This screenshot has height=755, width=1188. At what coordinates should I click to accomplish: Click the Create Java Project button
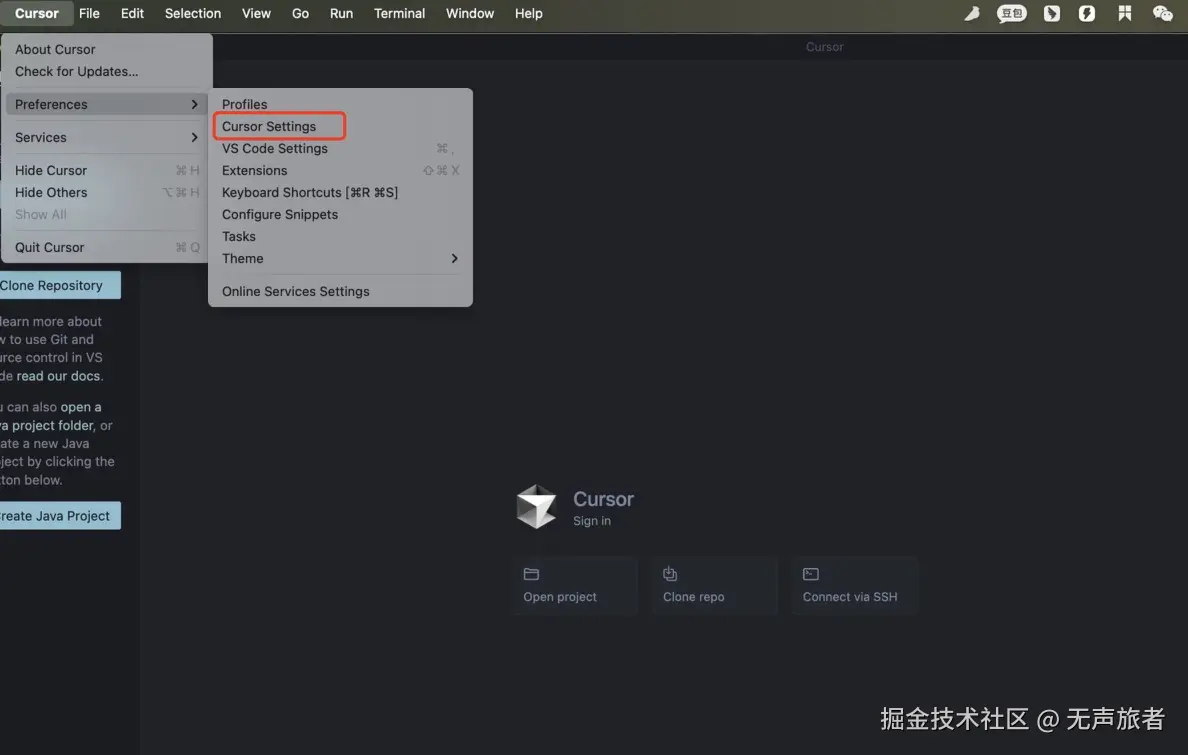coord(60,515)
